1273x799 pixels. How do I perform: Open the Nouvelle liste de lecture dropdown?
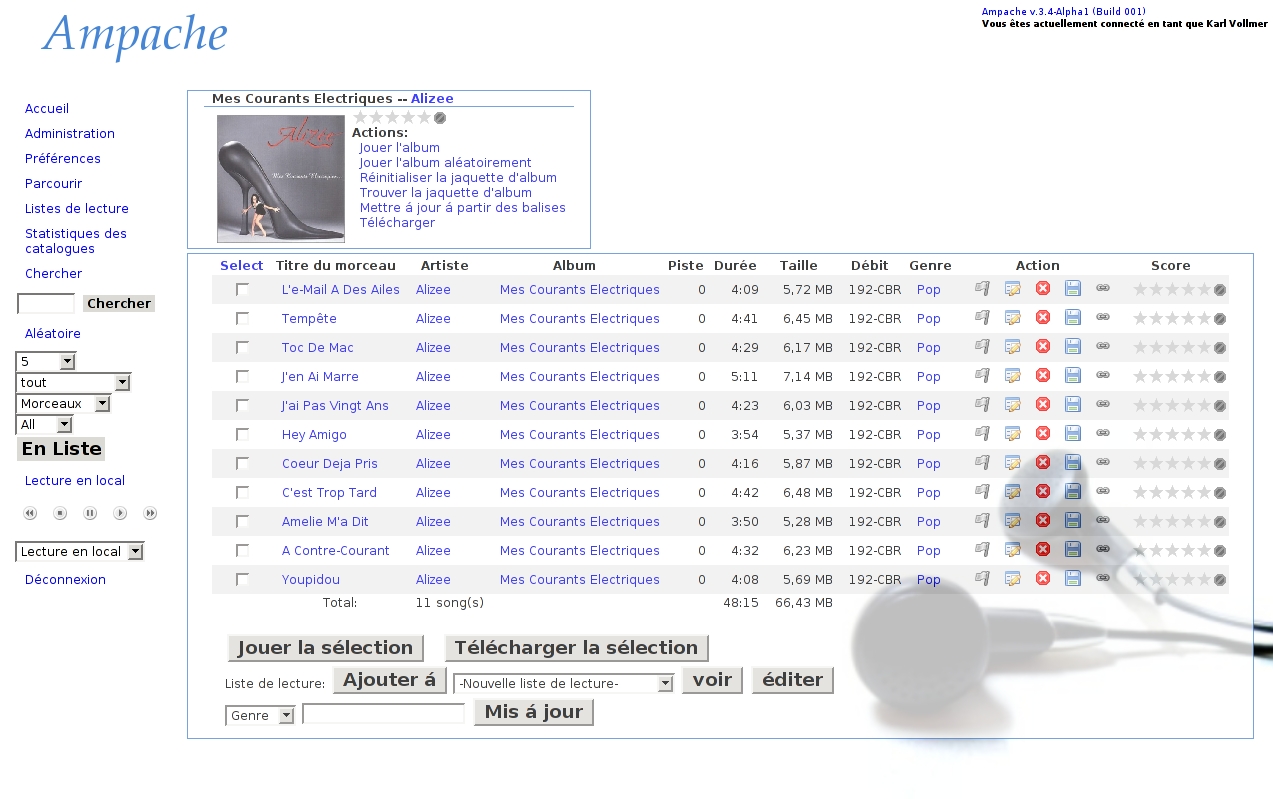click(564, 684)
